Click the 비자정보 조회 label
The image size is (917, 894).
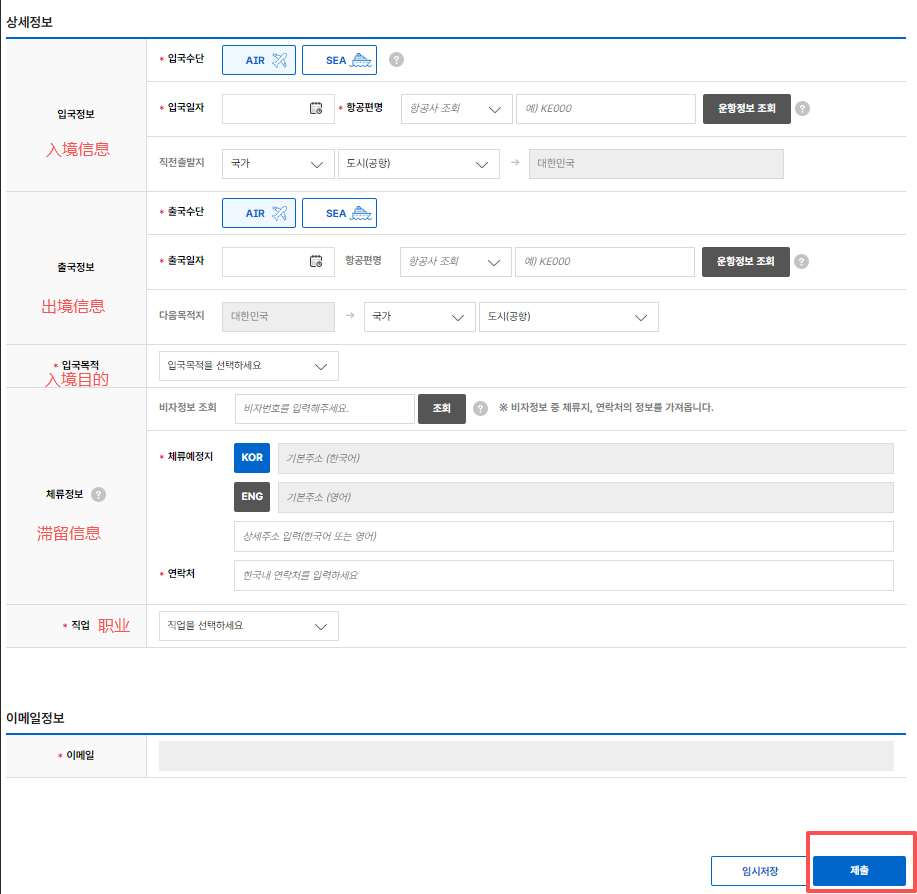(188, 408)
